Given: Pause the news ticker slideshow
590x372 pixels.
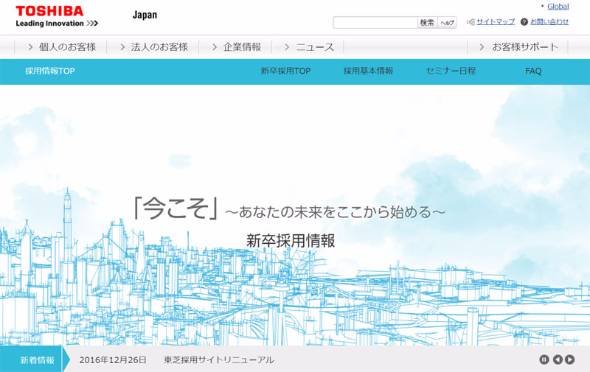Looking at the screenshot, I should point(544,360).
